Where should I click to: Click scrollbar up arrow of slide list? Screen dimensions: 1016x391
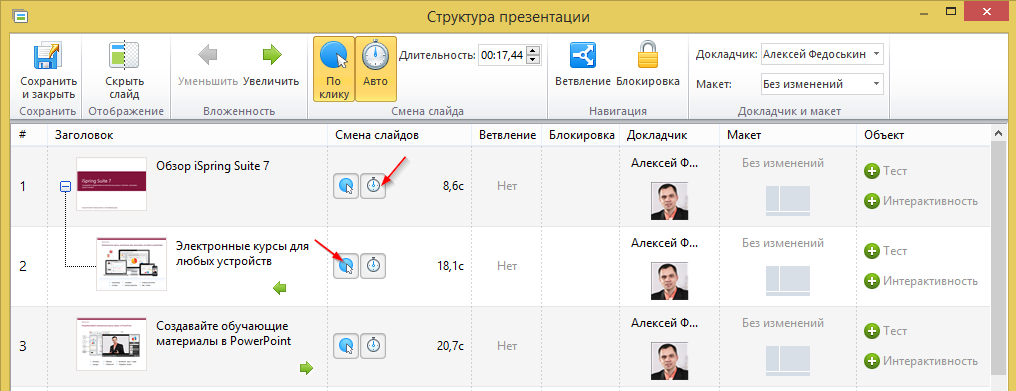point(998,133)
